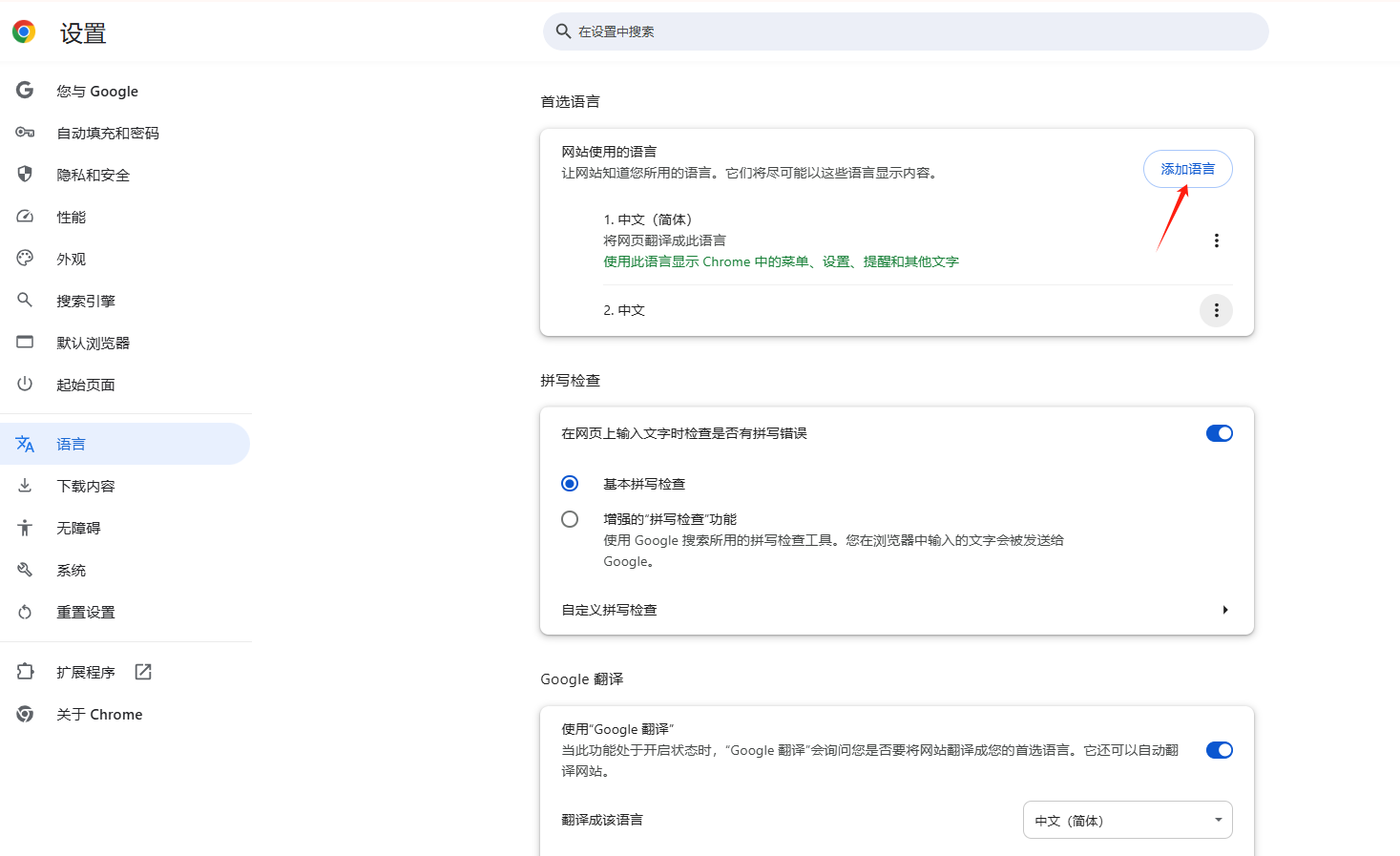Toggle the 使用"Google 翻译" switch
The image size is (1400, 856).
point(1219,750)
